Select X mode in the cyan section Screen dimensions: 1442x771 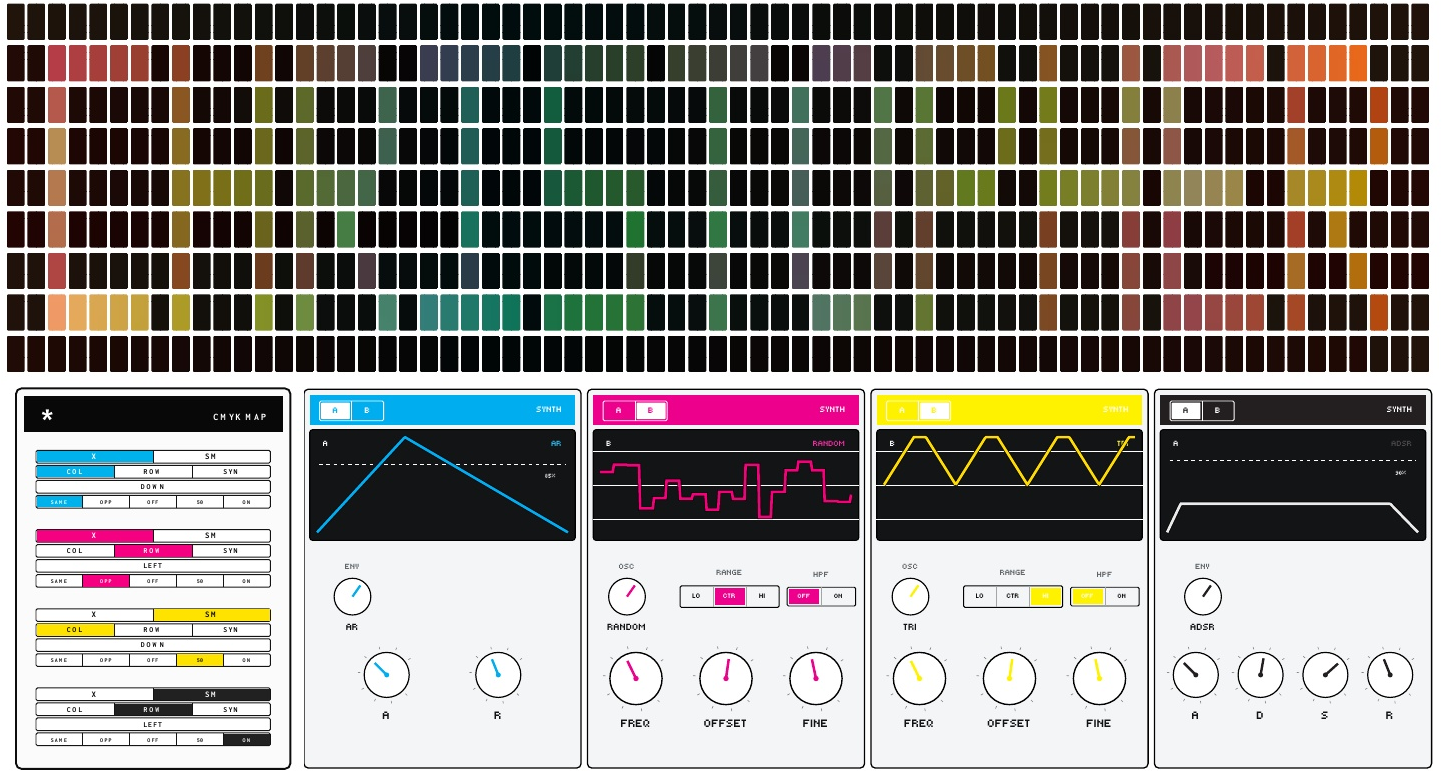pos(94,456)
